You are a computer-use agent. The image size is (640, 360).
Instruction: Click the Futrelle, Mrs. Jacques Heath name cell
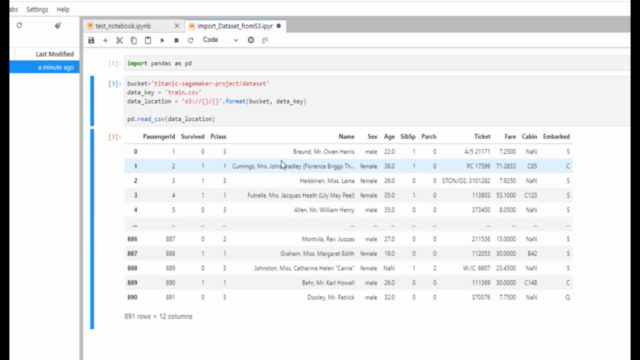click(x=301, y=196)
